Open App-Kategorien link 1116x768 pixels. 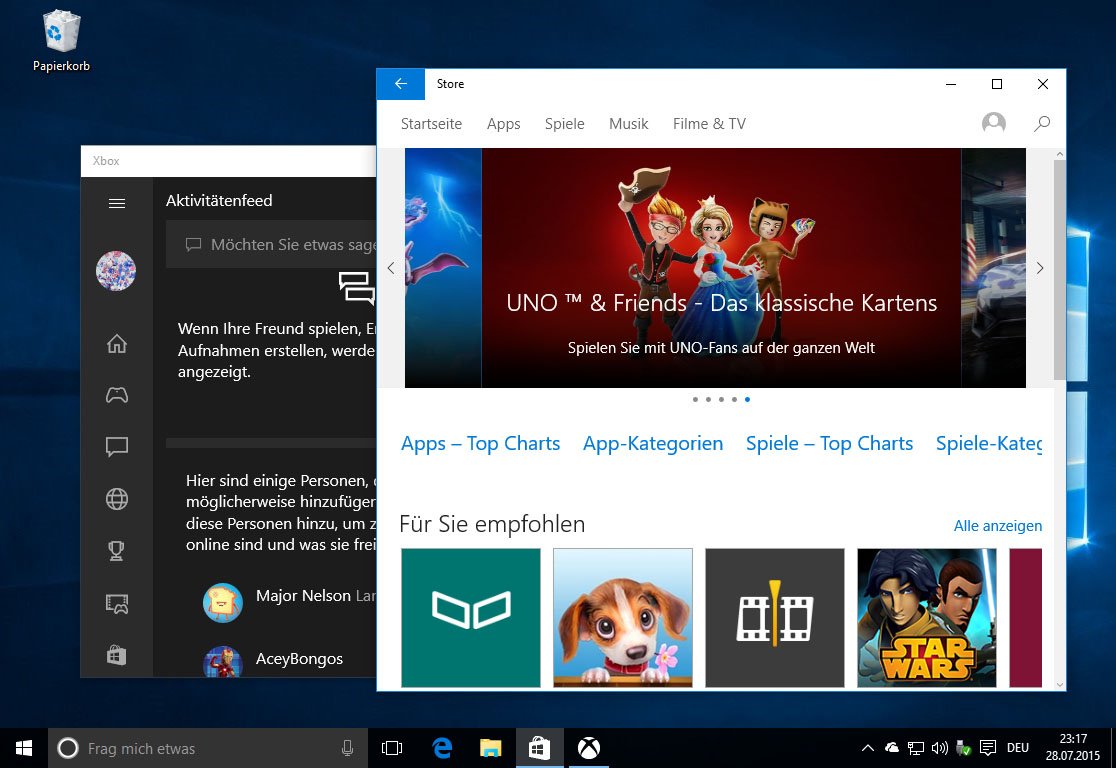[653, 443]
